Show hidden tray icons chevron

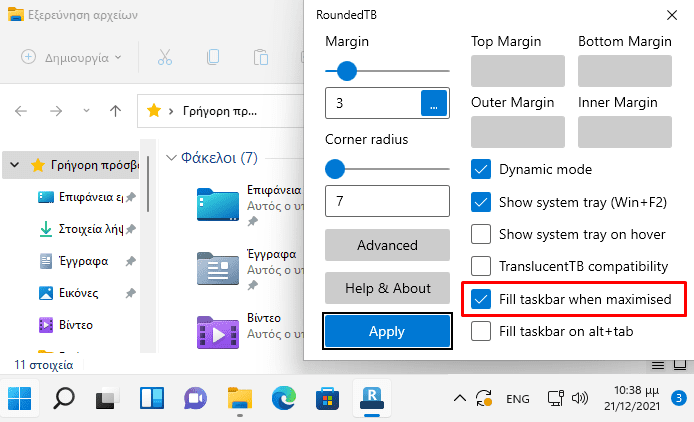tap(460, 398)
